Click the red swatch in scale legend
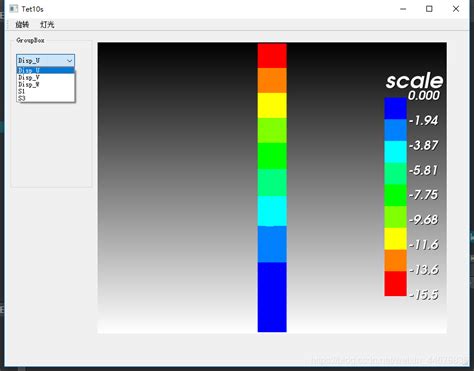 [395, 284]
